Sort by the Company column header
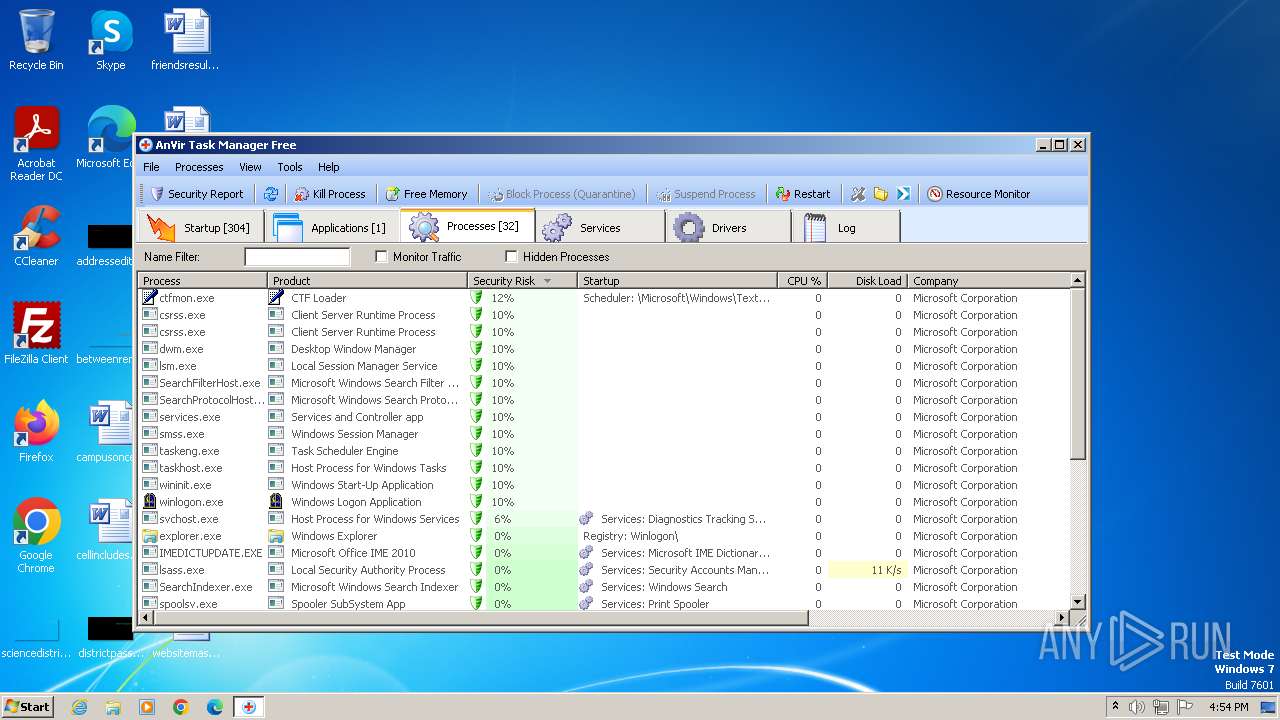 point(989,281)
